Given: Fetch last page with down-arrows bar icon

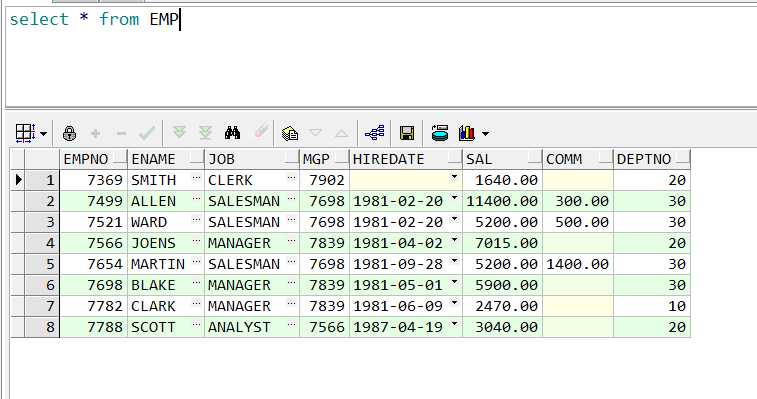Looking at the screenshot, I should pyautogui.click(x=206, y=132).
